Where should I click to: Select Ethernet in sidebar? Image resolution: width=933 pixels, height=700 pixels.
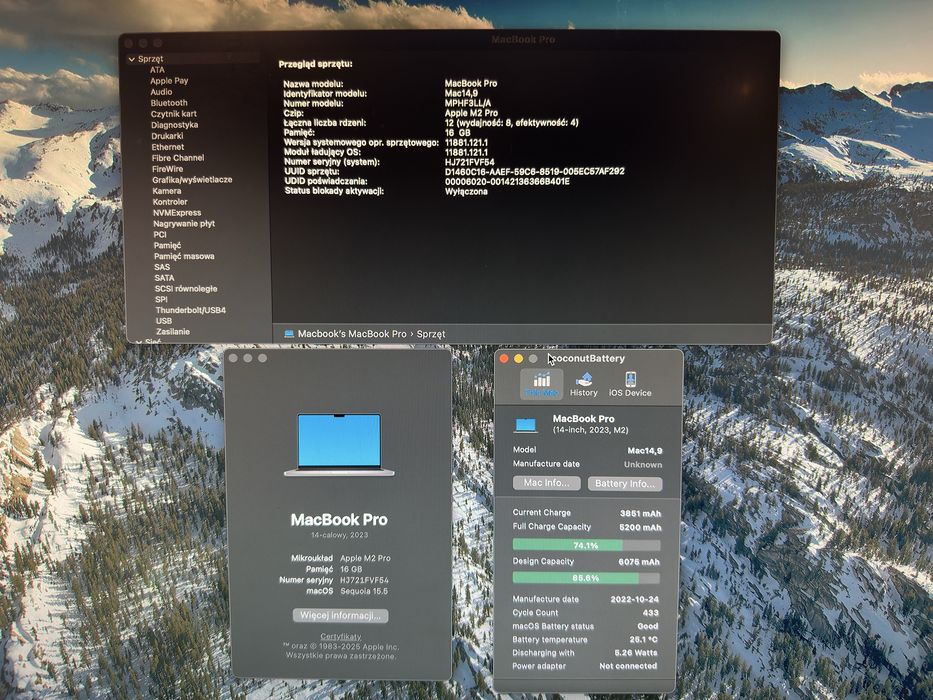(x=168, y=146)
